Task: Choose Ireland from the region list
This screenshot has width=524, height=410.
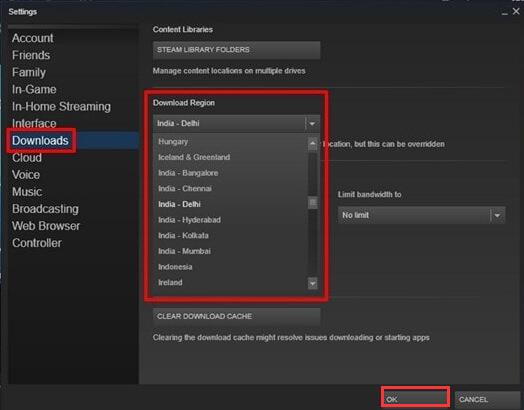Action: point(230,283)
